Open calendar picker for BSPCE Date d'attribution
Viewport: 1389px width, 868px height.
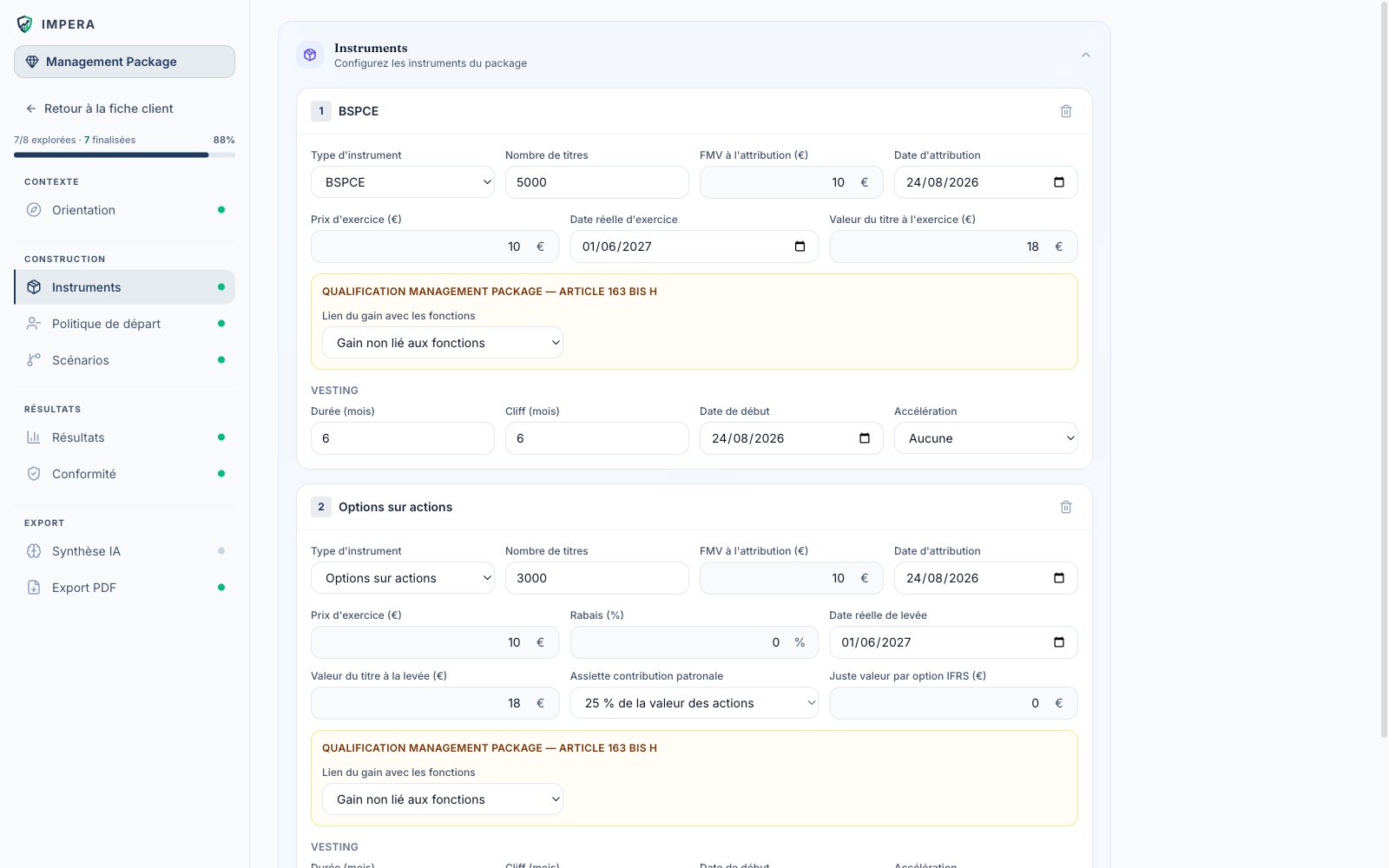(1059, 182)
